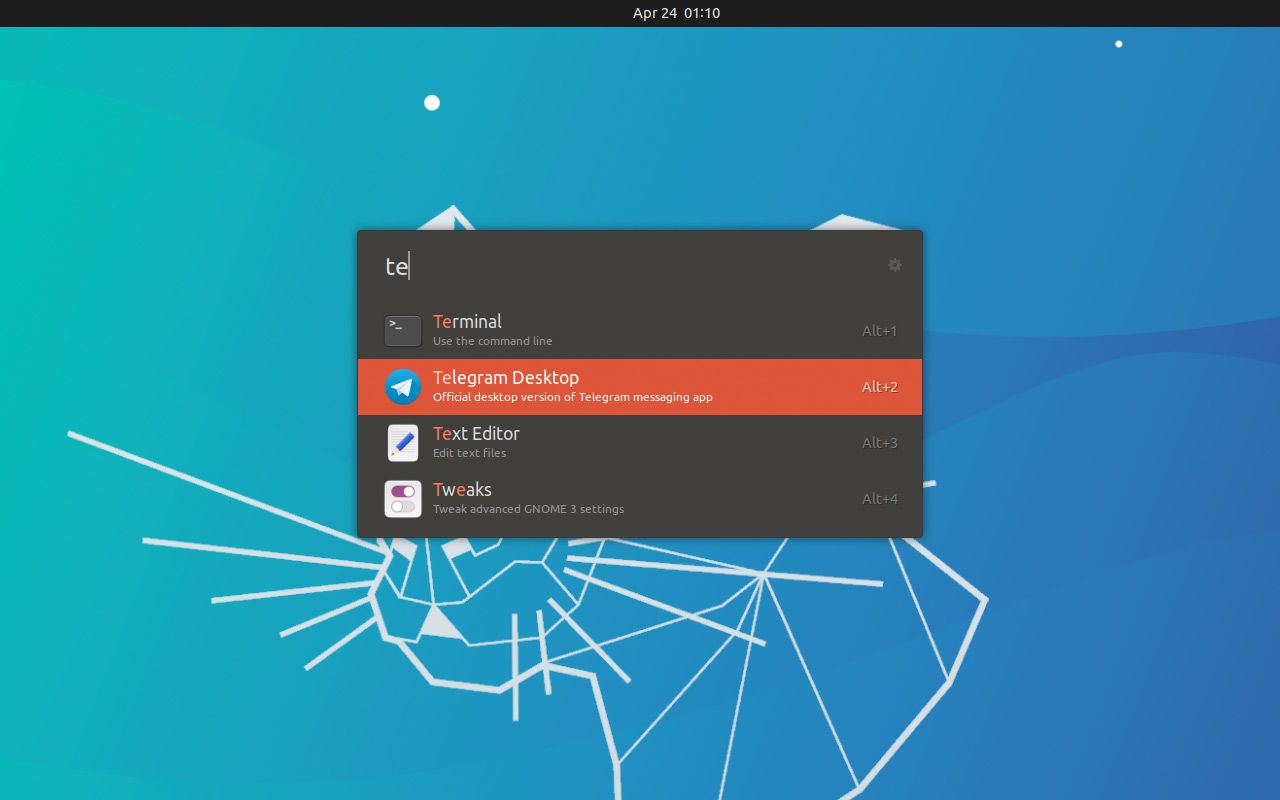Click the Alt+1 shortcut label
The height and width of the screenshot is (800, 1280).
[880, 331]
